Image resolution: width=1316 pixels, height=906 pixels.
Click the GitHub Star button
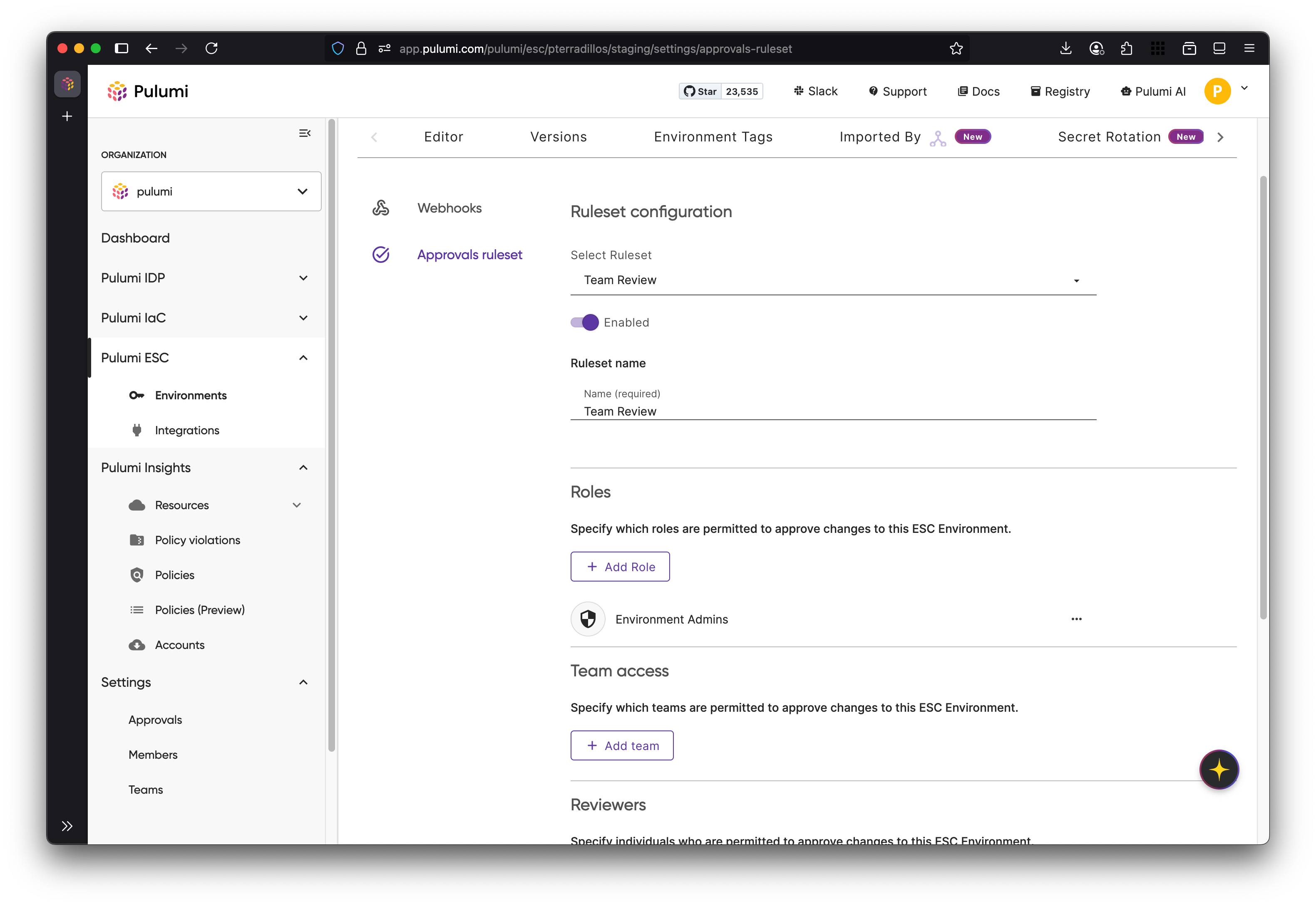point(700,92)
